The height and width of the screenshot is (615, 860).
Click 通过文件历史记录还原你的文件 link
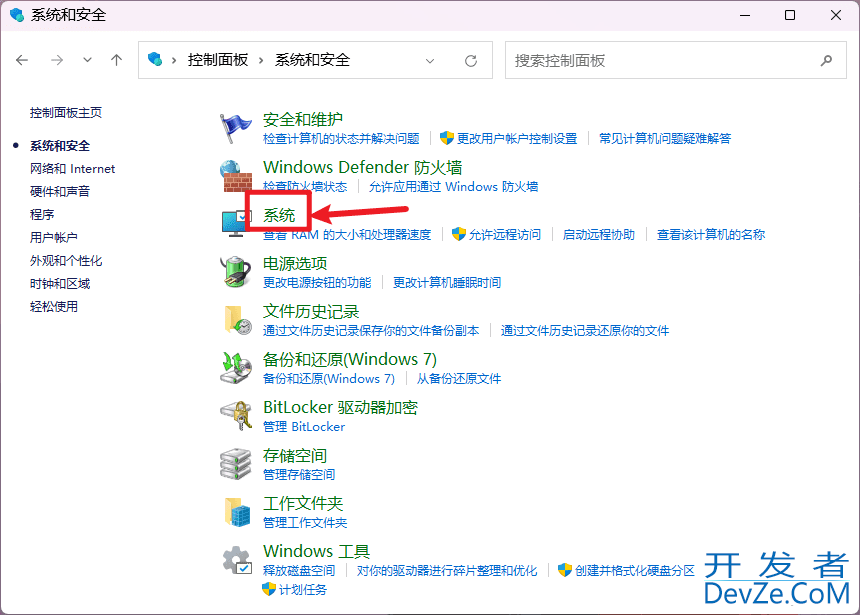[x=585, y=330]
